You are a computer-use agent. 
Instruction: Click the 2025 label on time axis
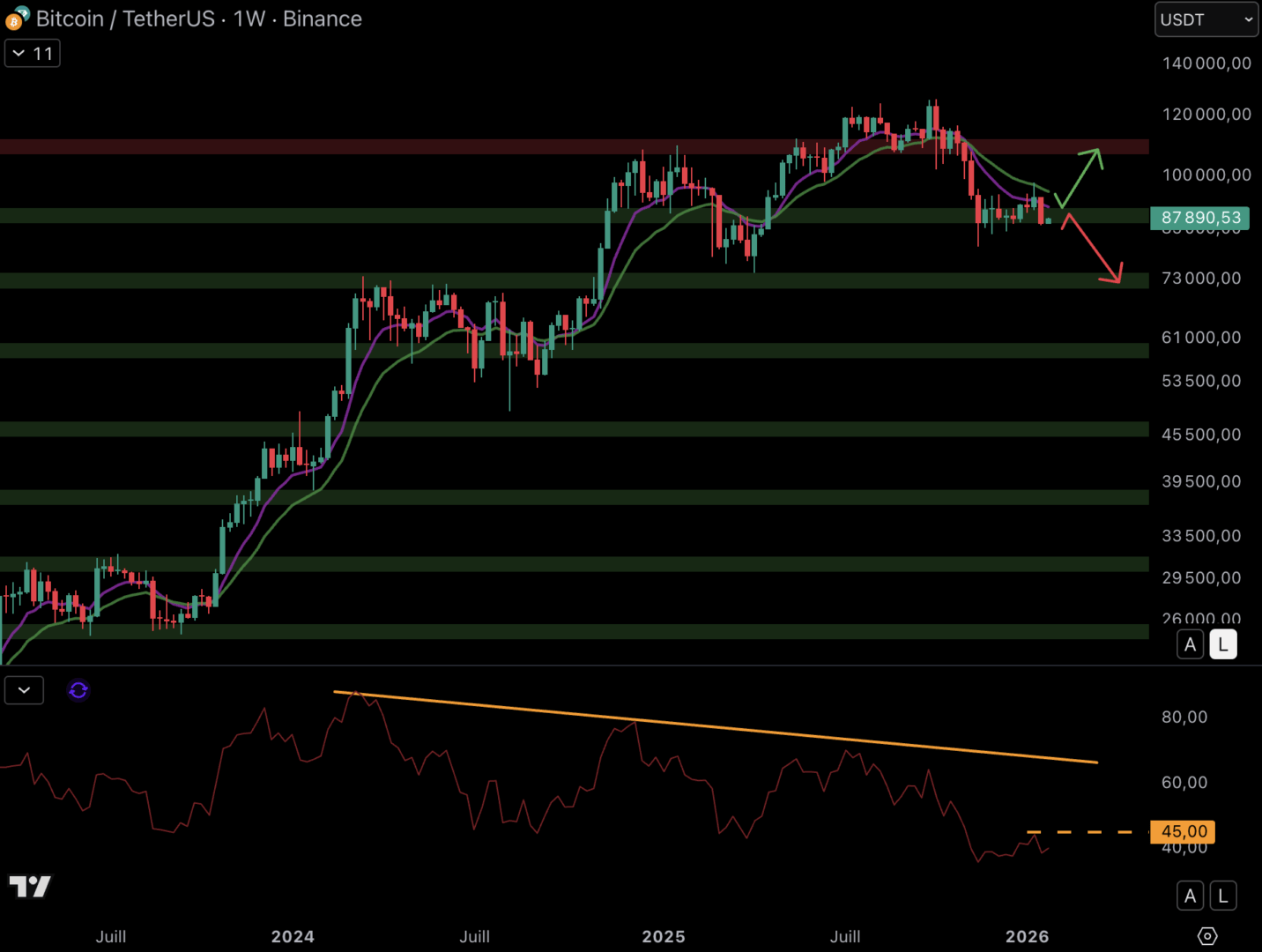pyautogui.click(x=663, y=936)
